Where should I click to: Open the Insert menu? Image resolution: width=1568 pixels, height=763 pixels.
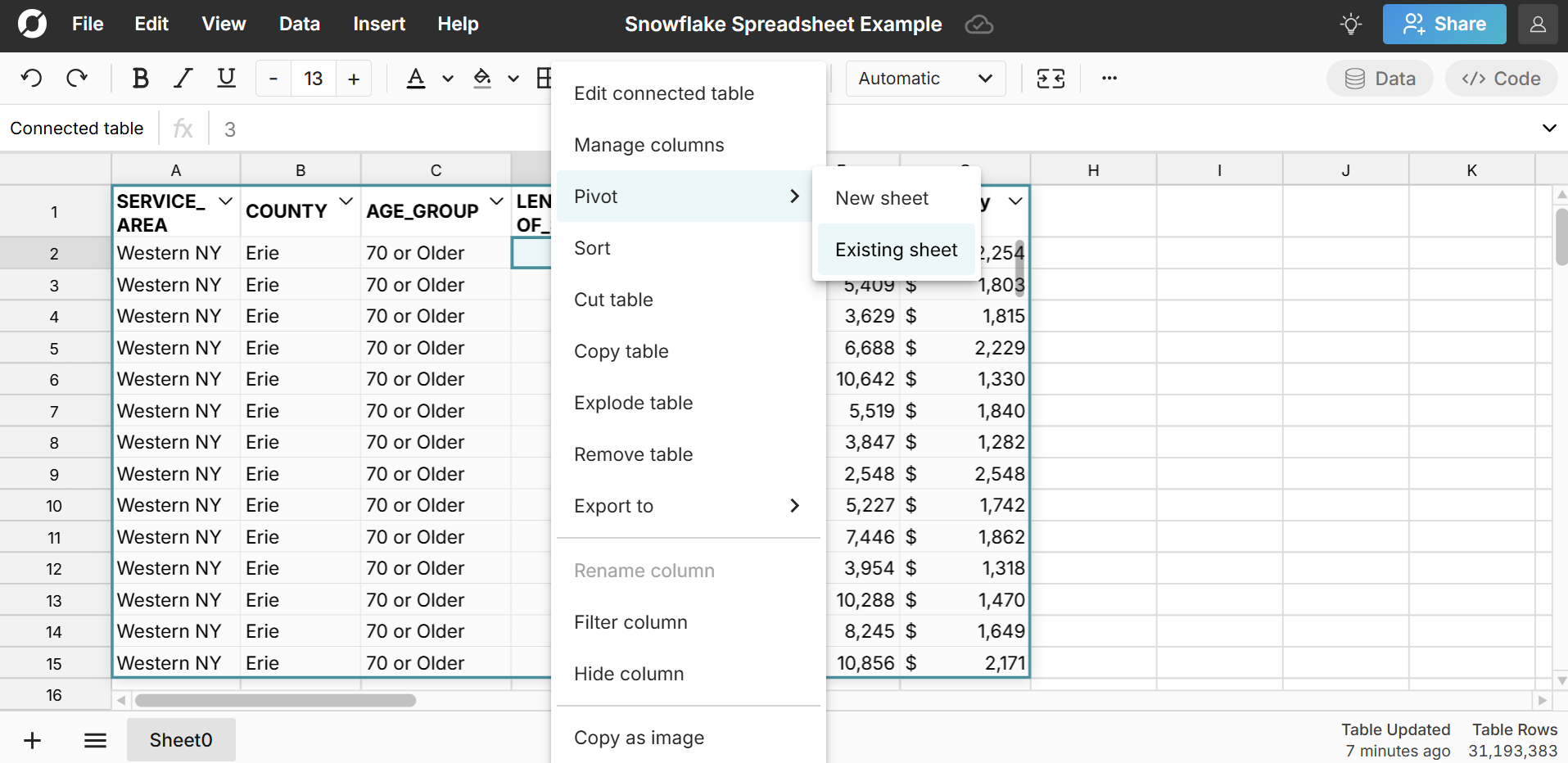[x=378, y=24]
